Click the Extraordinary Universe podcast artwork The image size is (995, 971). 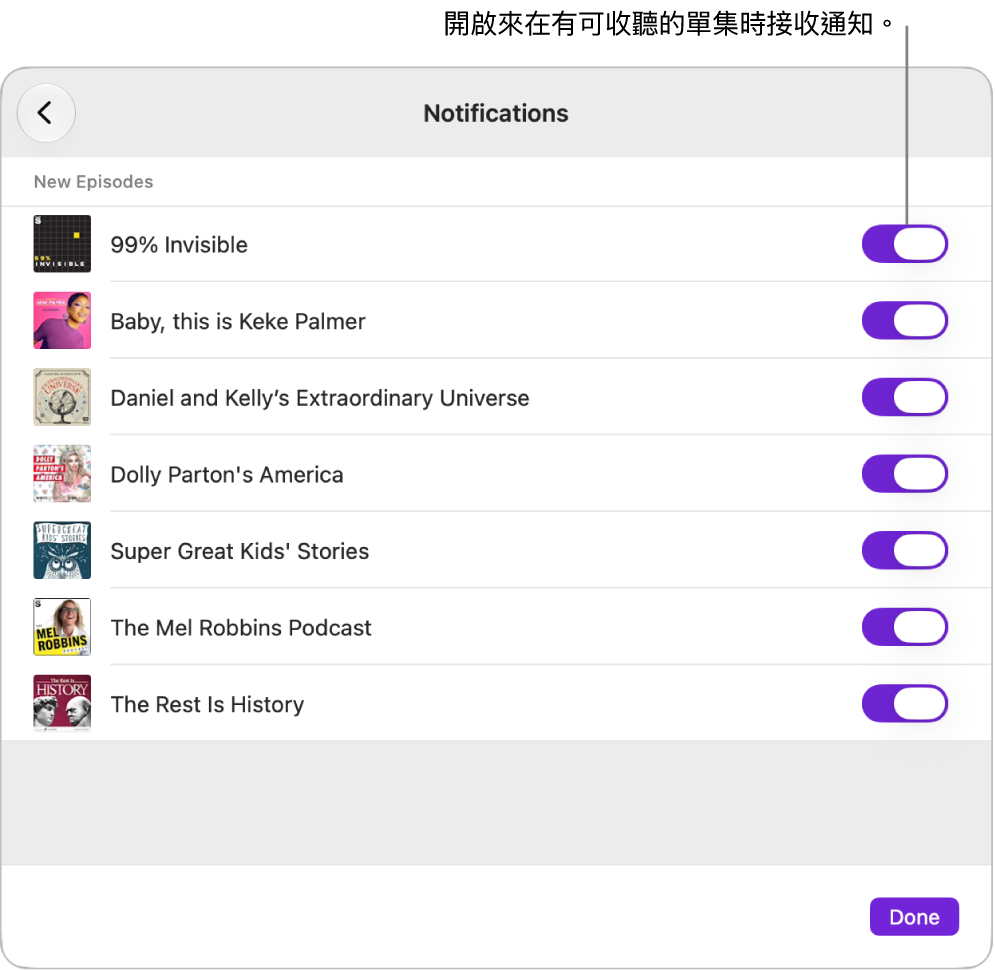pyautogui.click(x=62, y=397)
